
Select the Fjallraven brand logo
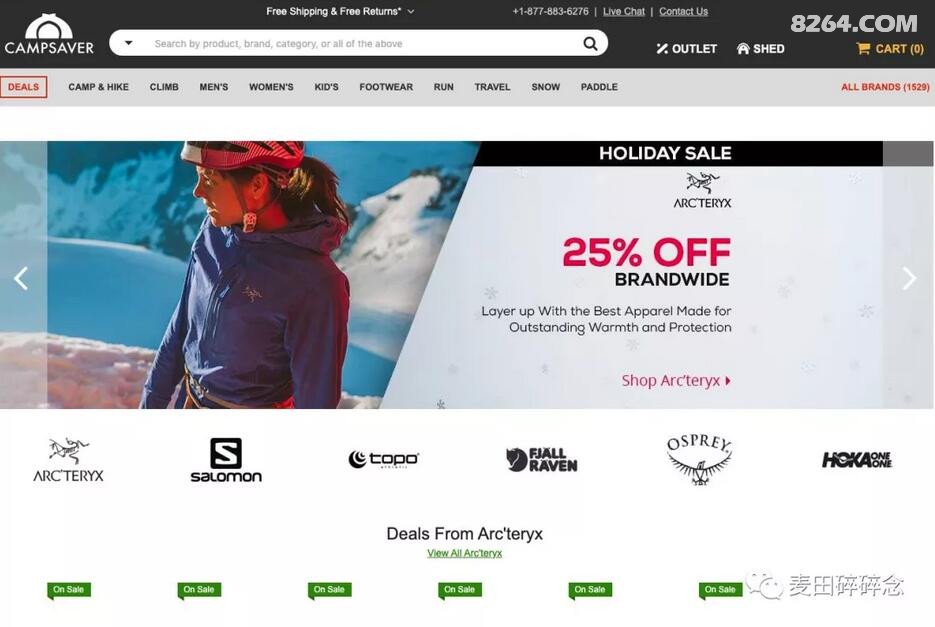point(541,460)
